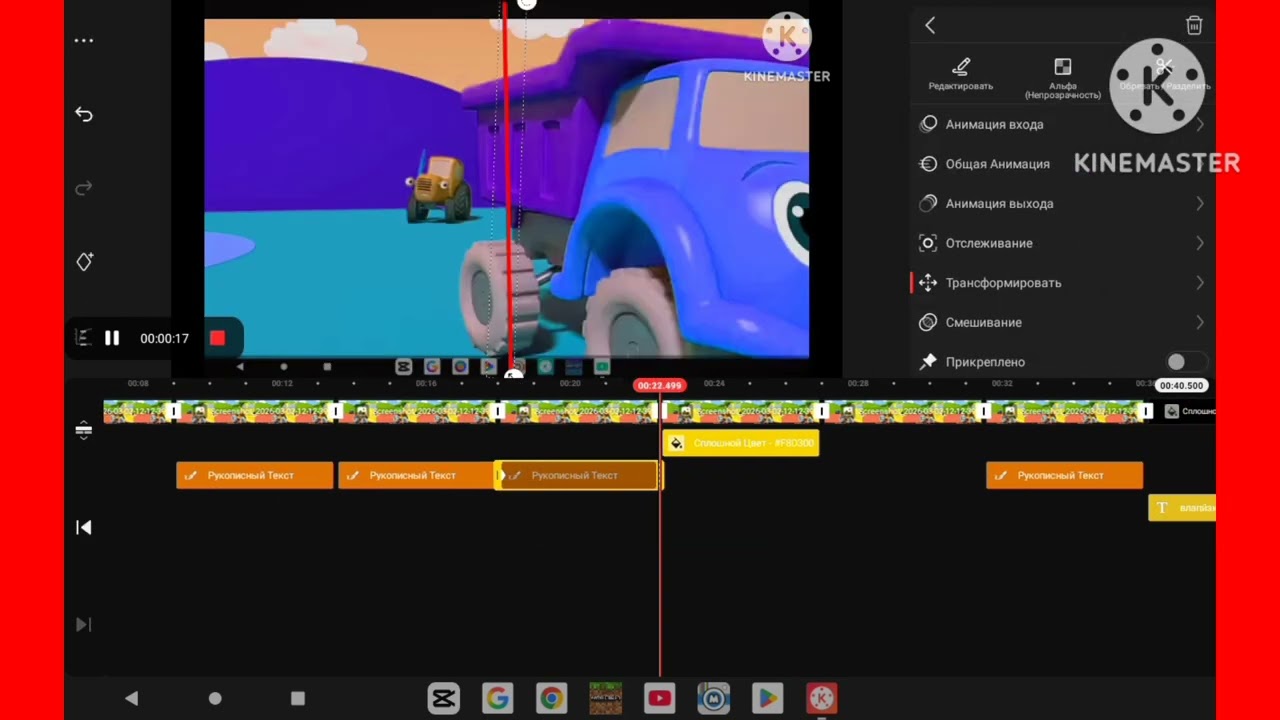Open KineMaster from the taskbar
This screenshot has width=1280, height=720.
click(x=821, y=698)
